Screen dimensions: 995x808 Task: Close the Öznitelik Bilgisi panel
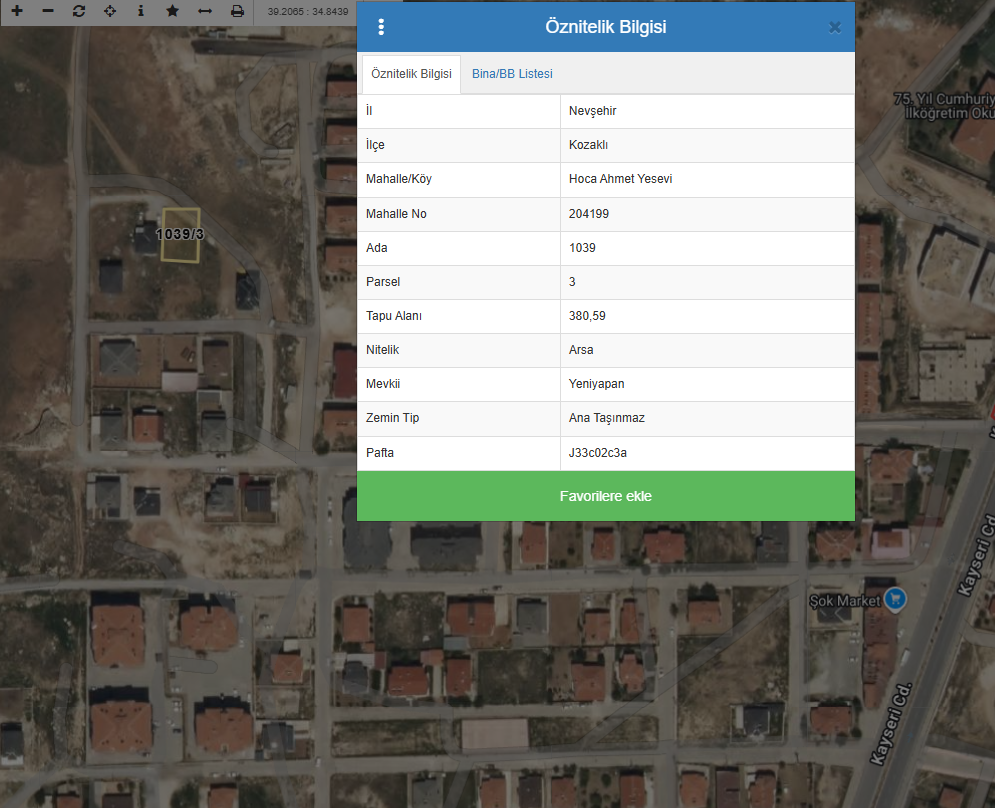[x=834, y=27]
